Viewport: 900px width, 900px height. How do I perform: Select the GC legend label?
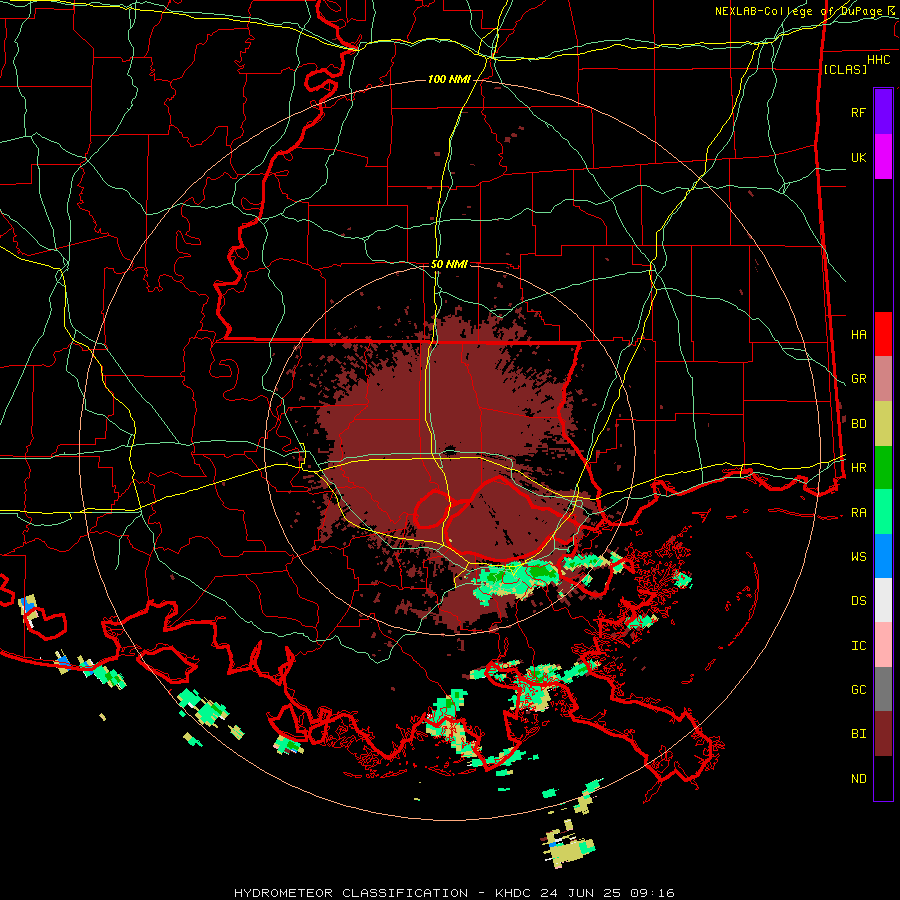[858, 690]
